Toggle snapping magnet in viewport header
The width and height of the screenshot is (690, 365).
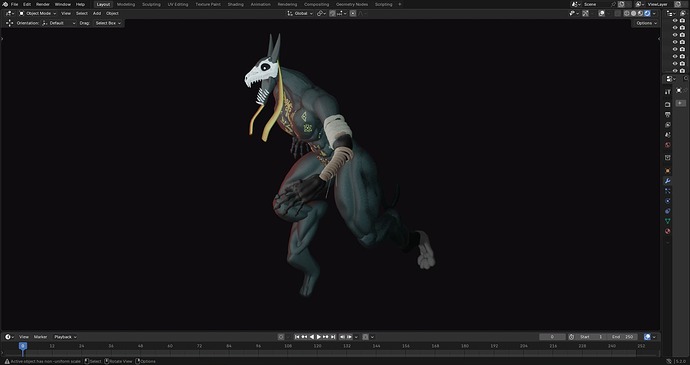(332, 13)
